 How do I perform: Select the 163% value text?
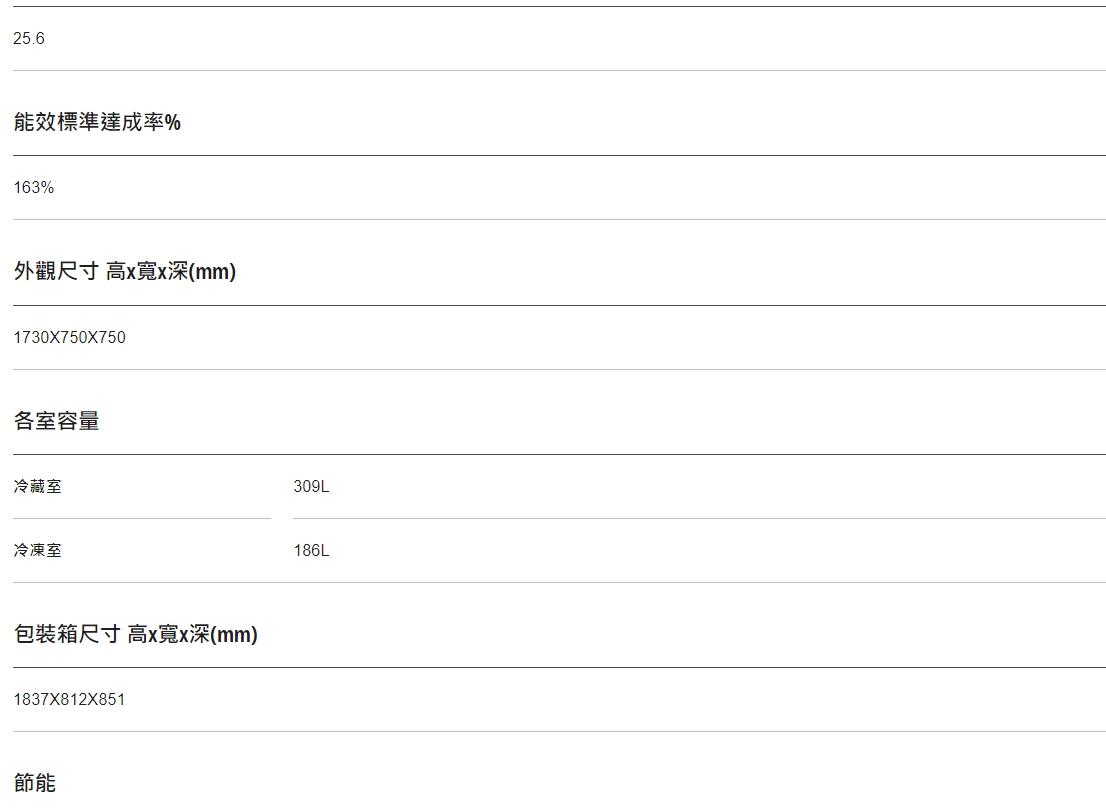34,188
